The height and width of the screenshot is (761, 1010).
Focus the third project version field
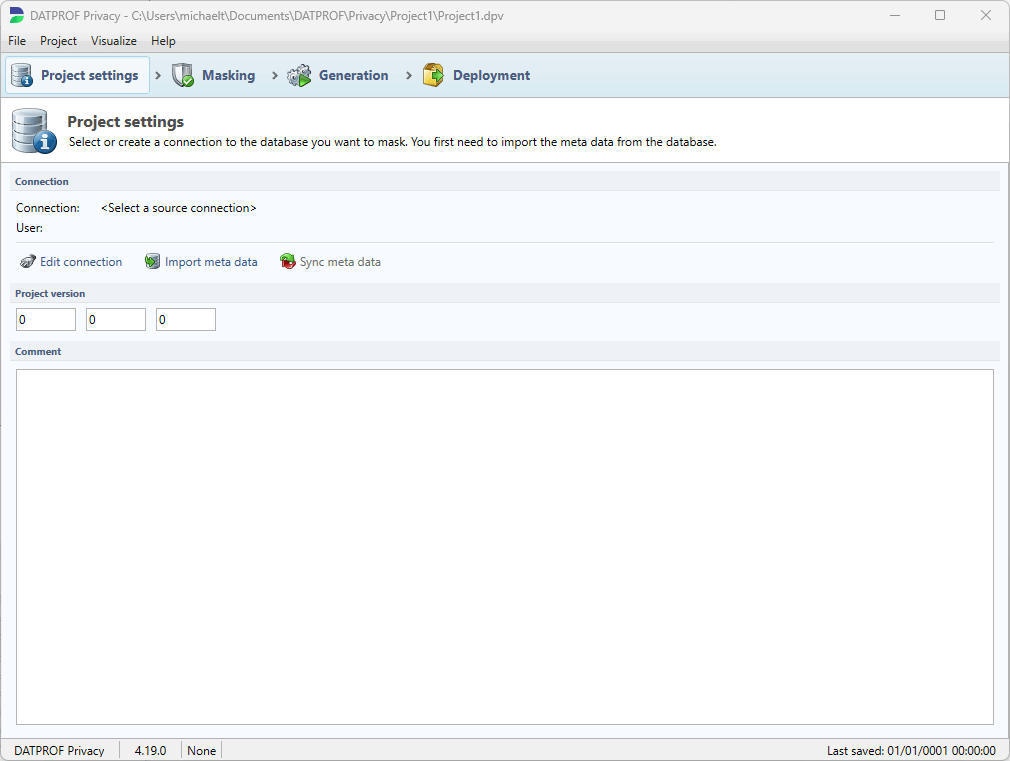[x=186, y=319]
